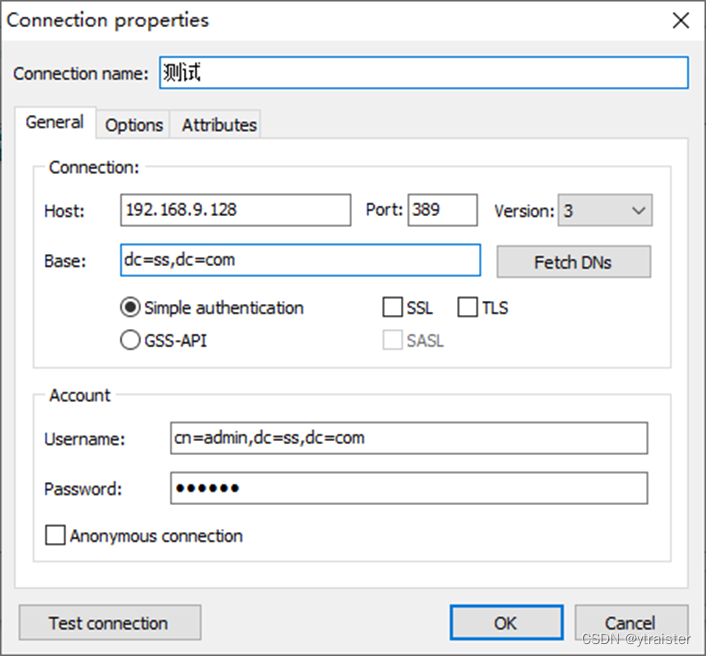Click the Cancel button
Viewport: 706px width, 656px height.
point(630,622)
